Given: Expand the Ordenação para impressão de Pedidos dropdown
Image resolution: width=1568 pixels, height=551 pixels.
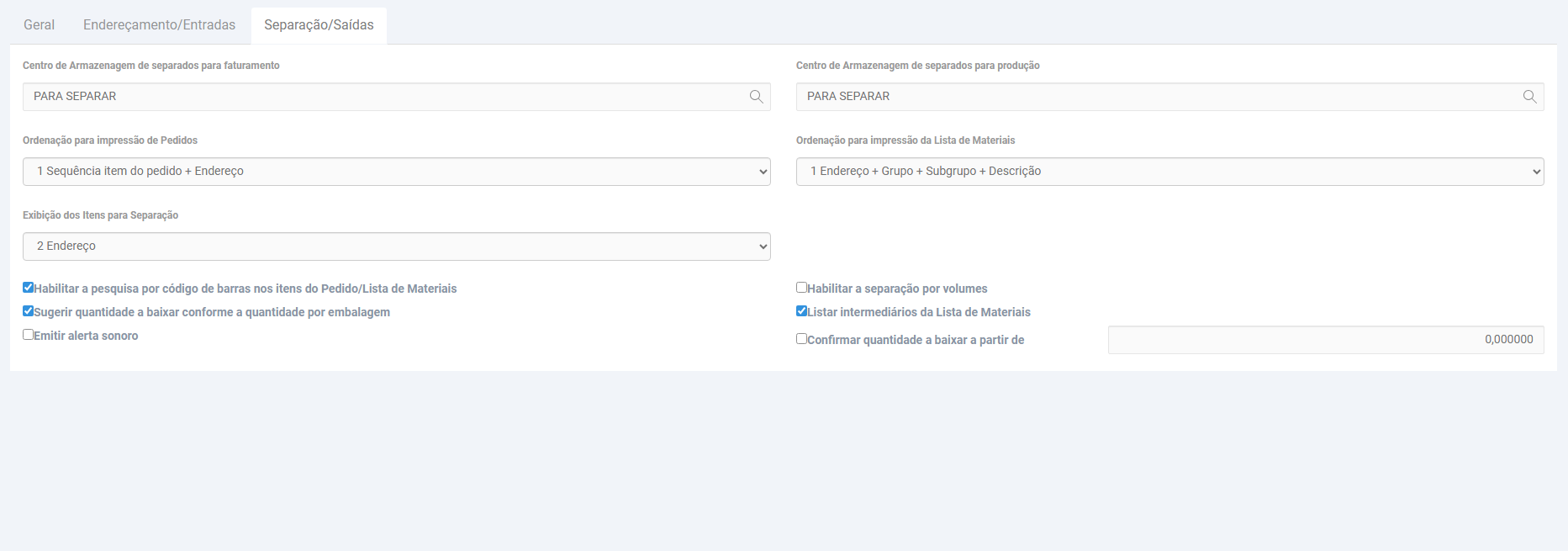Looking at the screenshot, I should coord(396,172).
